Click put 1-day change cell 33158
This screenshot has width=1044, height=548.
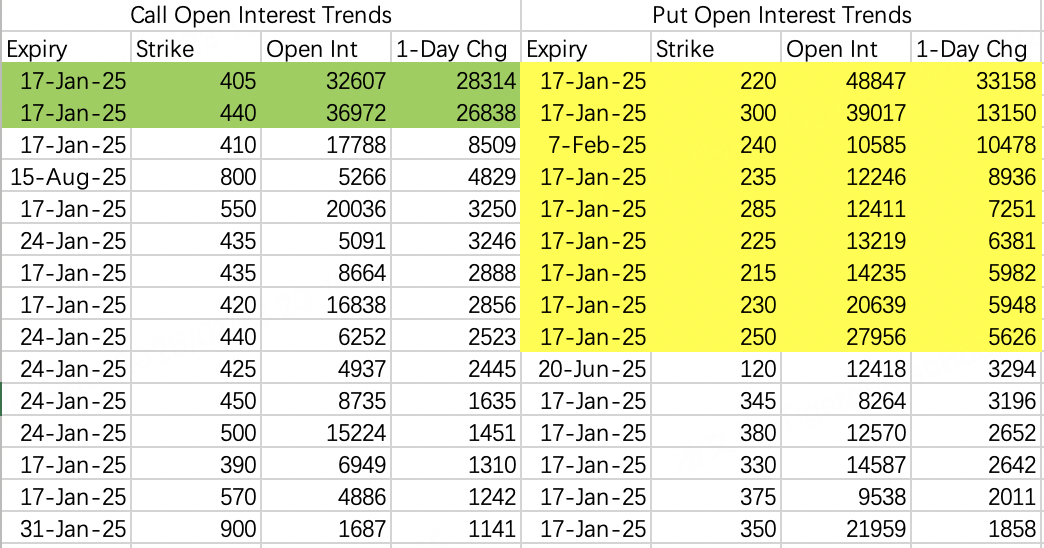tap(977, 81)
